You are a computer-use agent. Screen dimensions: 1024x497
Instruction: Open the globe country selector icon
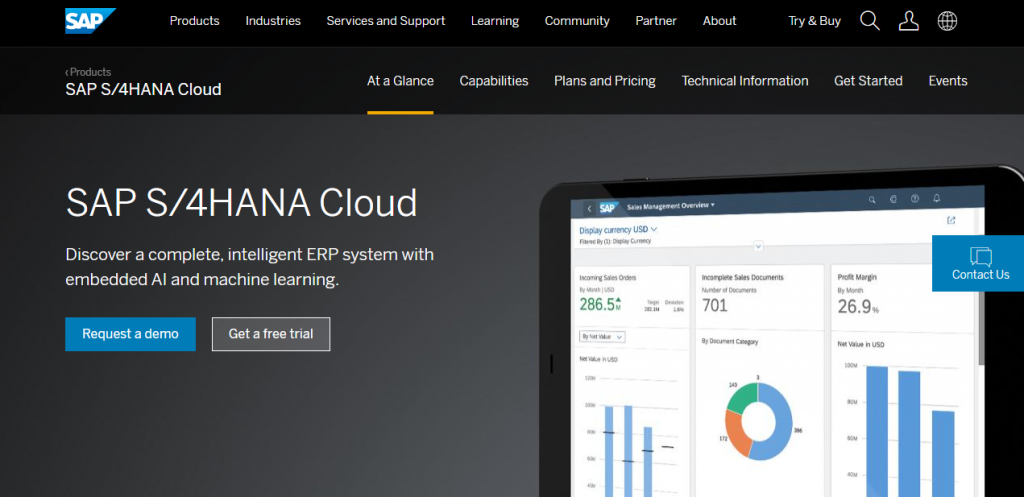[947, 21]
